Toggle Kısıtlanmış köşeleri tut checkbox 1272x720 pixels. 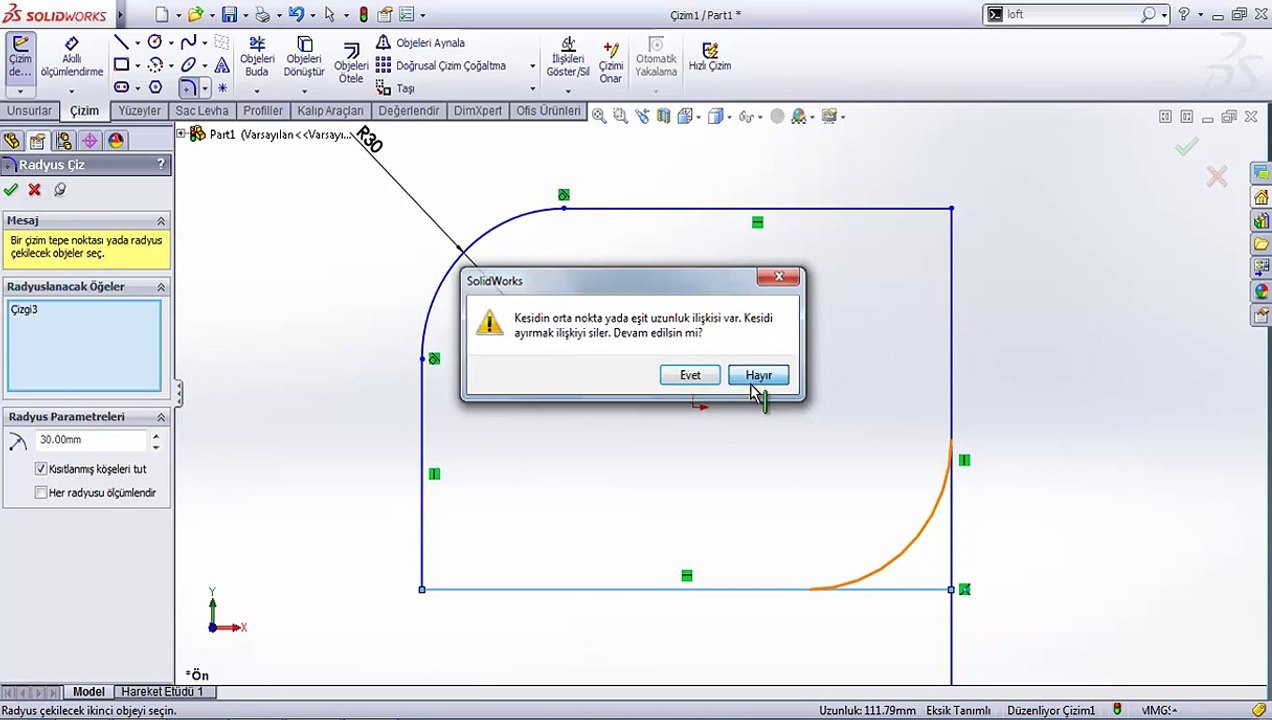click(x=41, y=469)
